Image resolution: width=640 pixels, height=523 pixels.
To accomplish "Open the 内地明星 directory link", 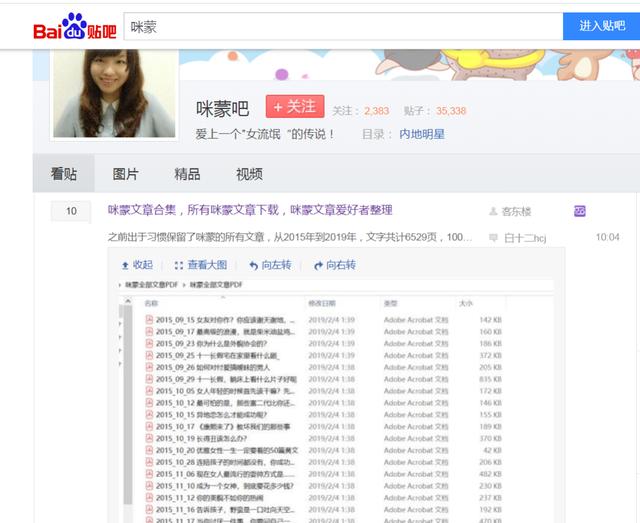I will click(422, 134).
